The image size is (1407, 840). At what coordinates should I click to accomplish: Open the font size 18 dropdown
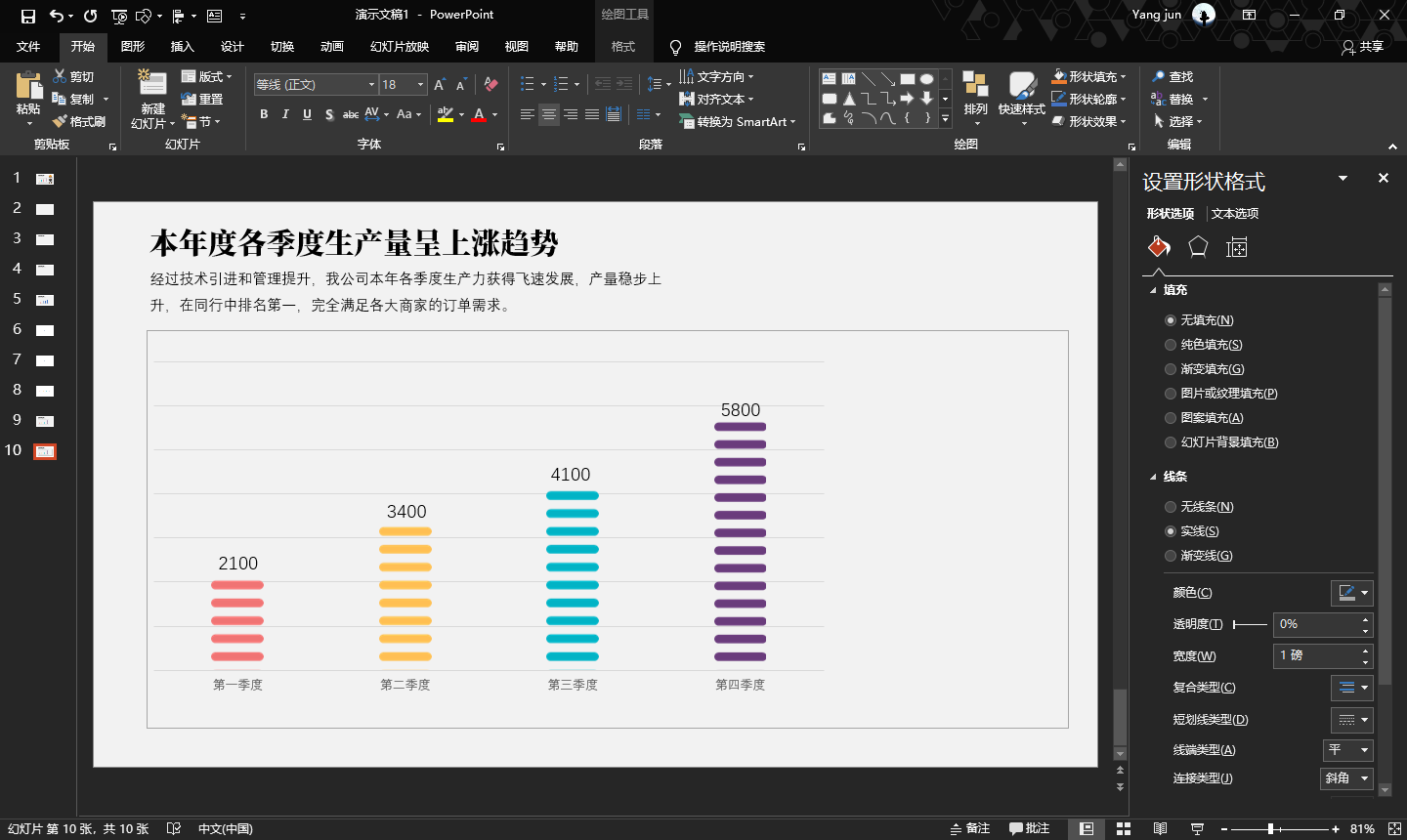pos(421,85)
